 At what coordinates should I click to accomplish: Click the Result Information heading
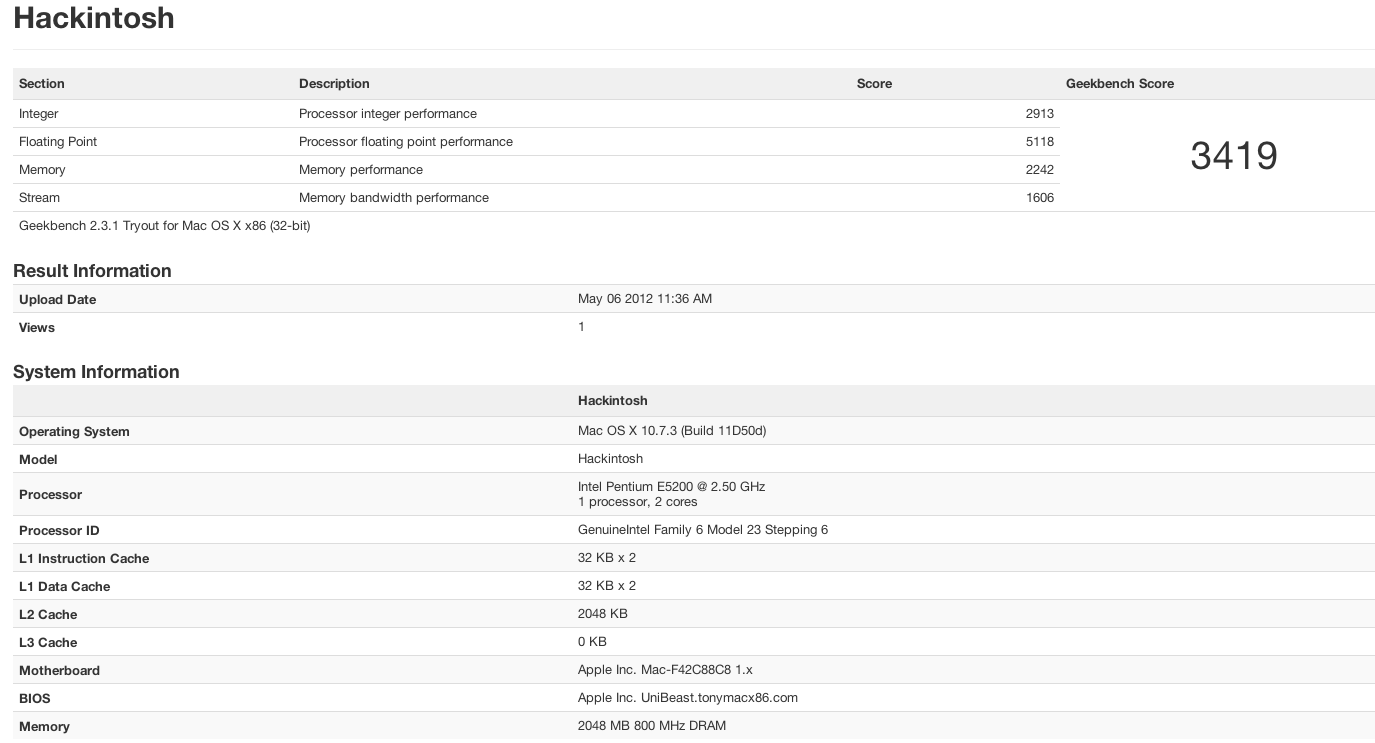point(92,271)
